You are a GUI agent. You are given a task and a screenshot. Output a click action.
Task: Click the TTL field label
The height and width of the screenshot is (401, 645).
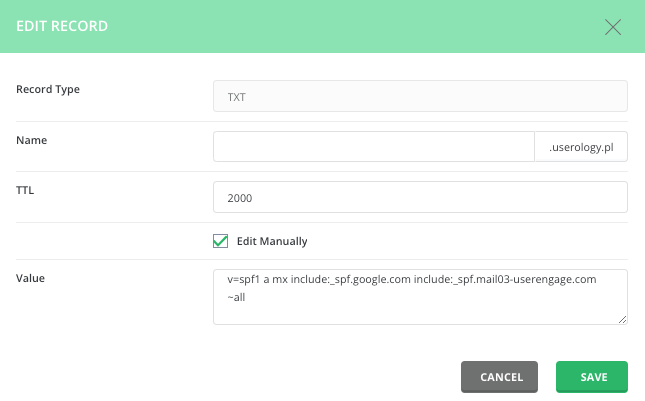pos(27,187)
